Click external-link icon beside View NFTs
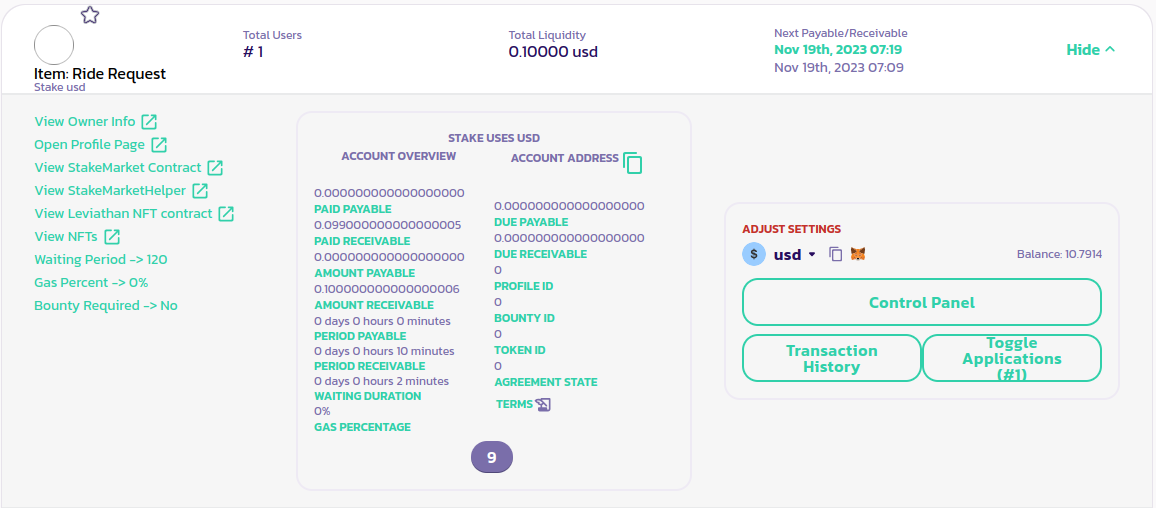 pos(113,237)
